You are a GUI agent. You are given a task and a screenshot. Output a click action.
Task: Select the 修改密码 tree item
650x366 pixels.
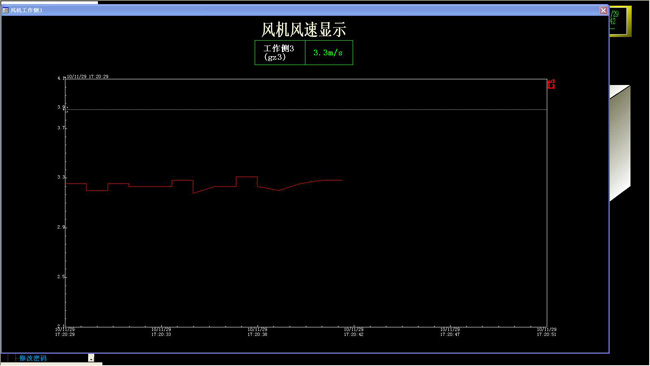[x=33, y=358]
